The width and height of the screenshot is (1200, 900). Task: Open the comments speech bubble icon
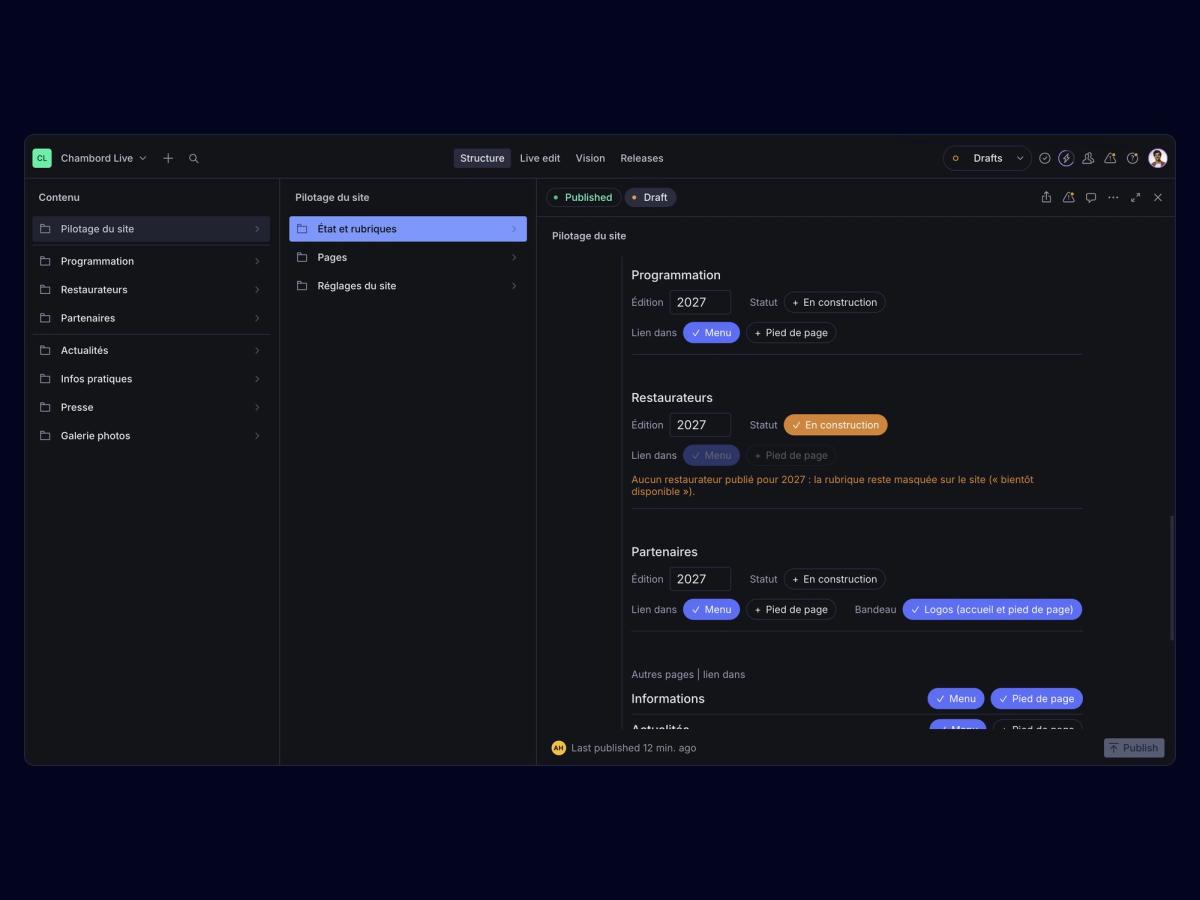[x=1091, y=197]
